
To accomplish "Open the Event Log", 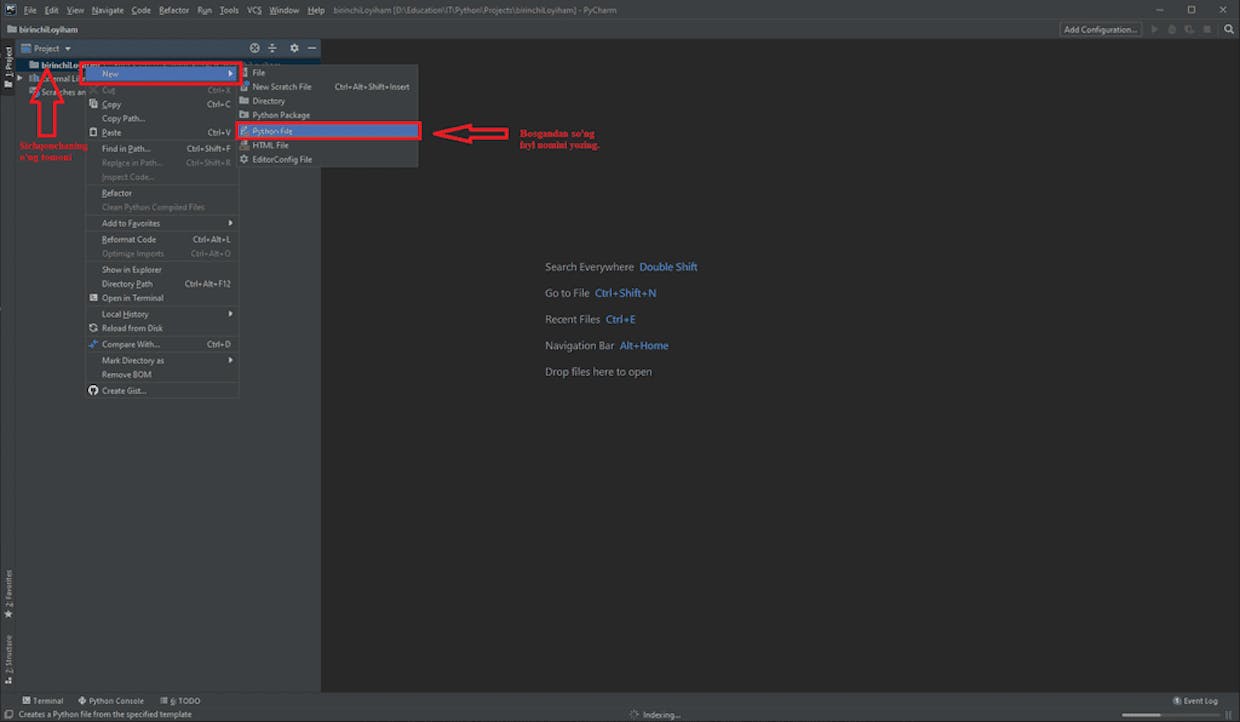I will coord(1195,701).
